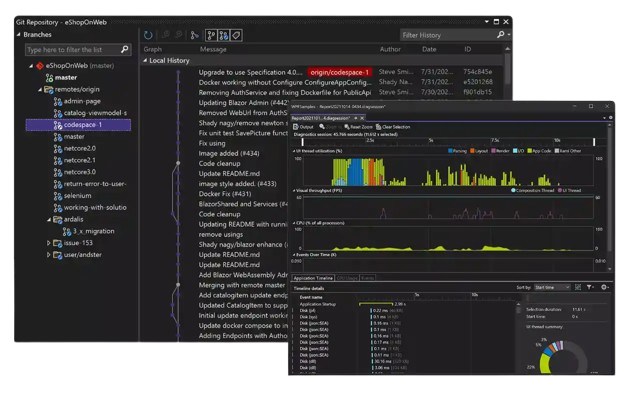The width and height of the screenshot is (631, 395).
Task: Select the netcore3.0 branch
Action: (75, 172)
